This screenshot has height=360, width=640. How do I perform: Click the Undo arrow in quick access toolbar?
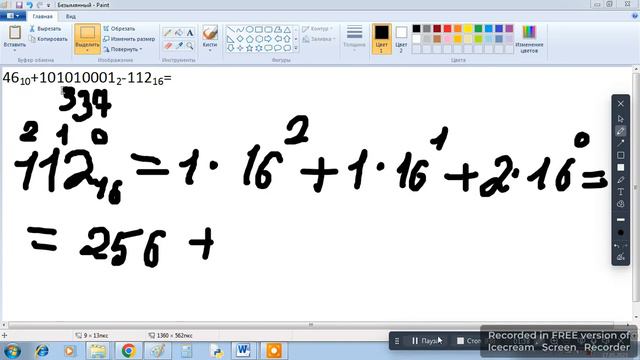click(29, 5)
